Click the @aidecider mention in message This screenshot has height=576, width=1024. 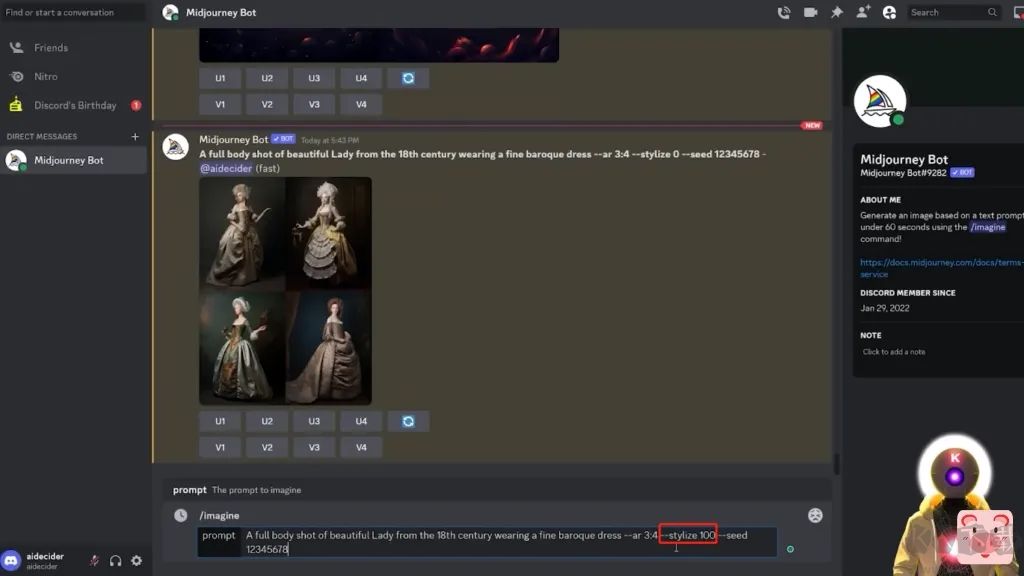coord(226,168)
